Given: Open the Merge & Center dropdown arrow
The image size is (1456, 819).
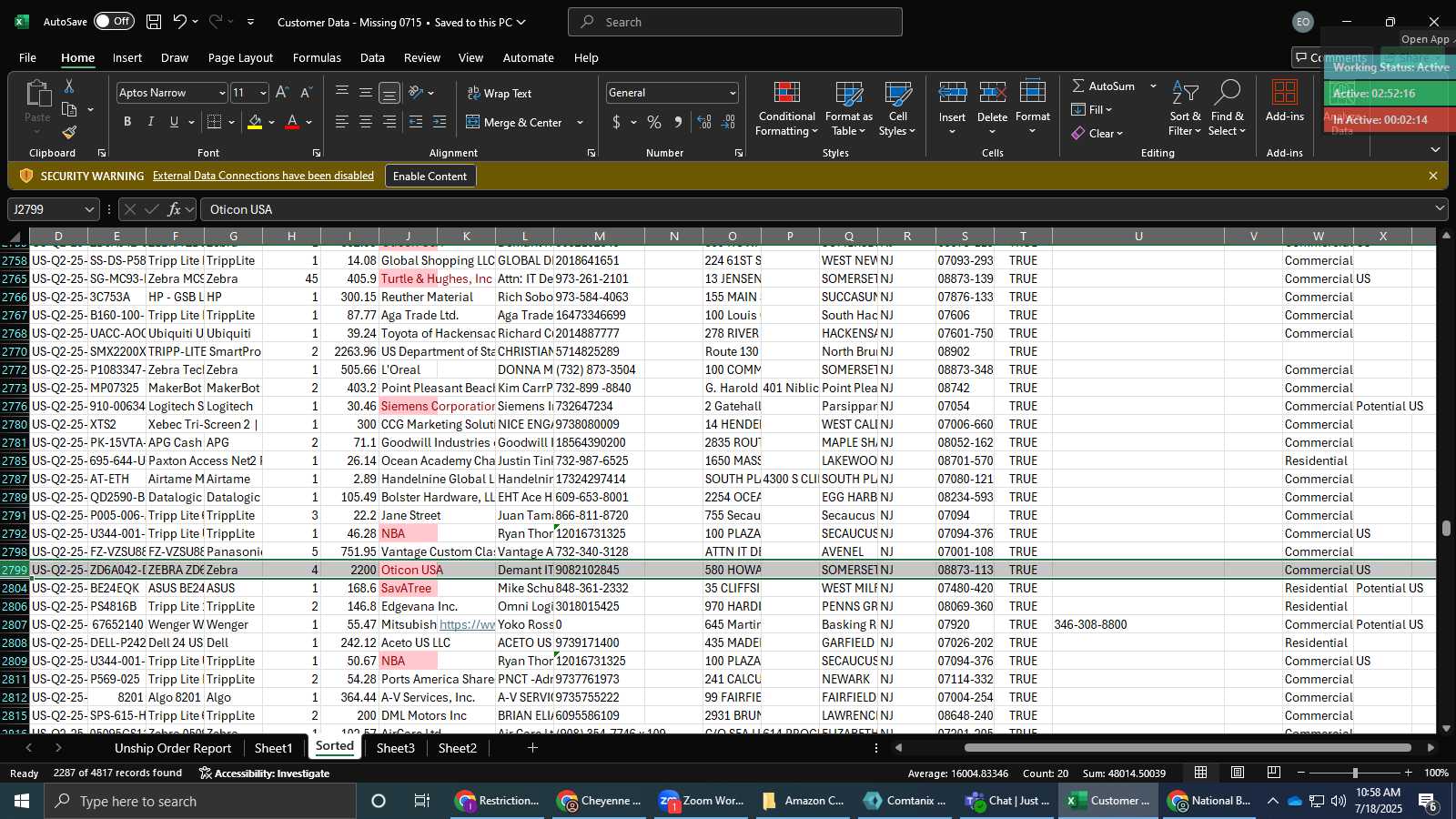Looking at the screenshot, I should pyautogui.click(x=580, y=122).
